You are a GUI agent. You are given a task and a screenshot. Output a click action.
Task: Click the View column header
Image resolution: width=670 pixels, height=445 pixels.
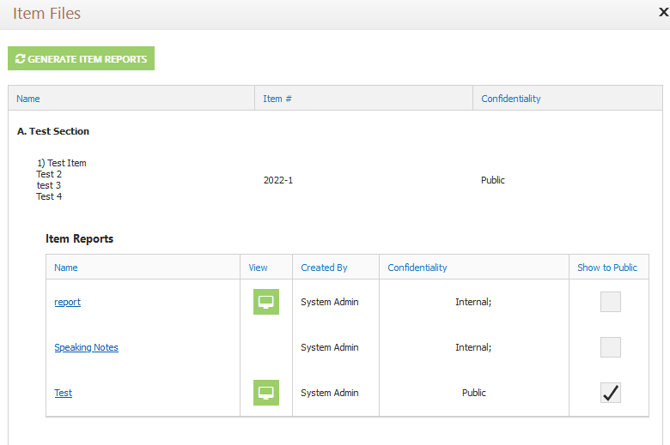coord(258,267)
